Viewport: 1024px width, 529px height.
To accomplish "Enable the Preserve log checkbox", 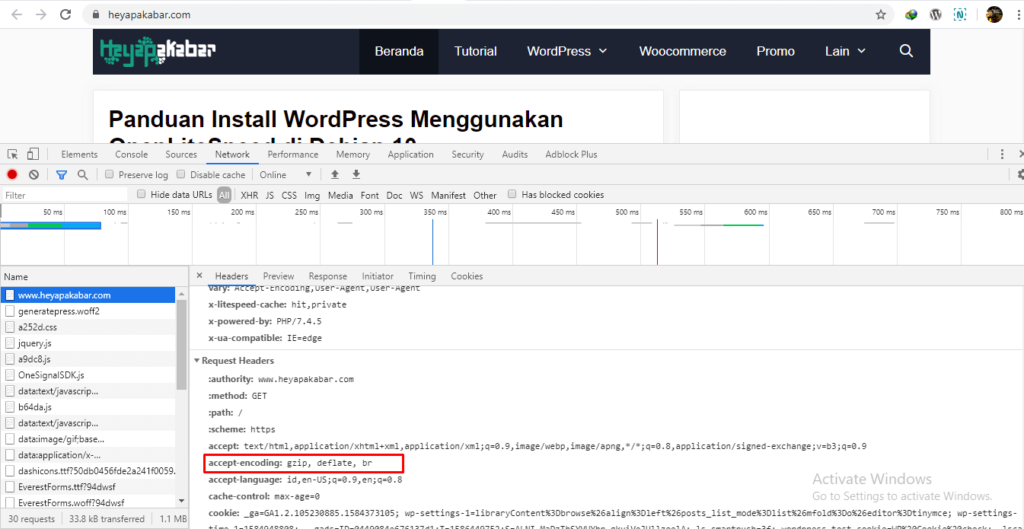I will click(x=110, y=174).
